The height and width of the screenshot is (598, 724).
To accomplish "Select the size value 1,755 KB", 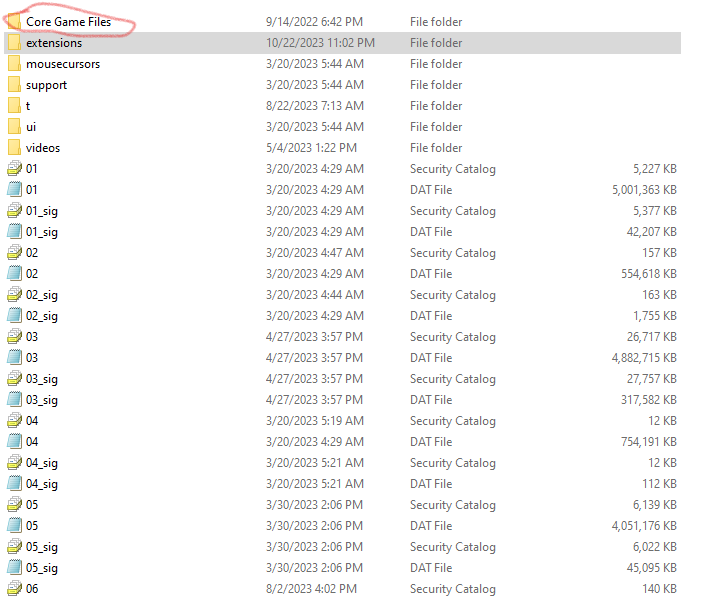I will coord(654,316).
